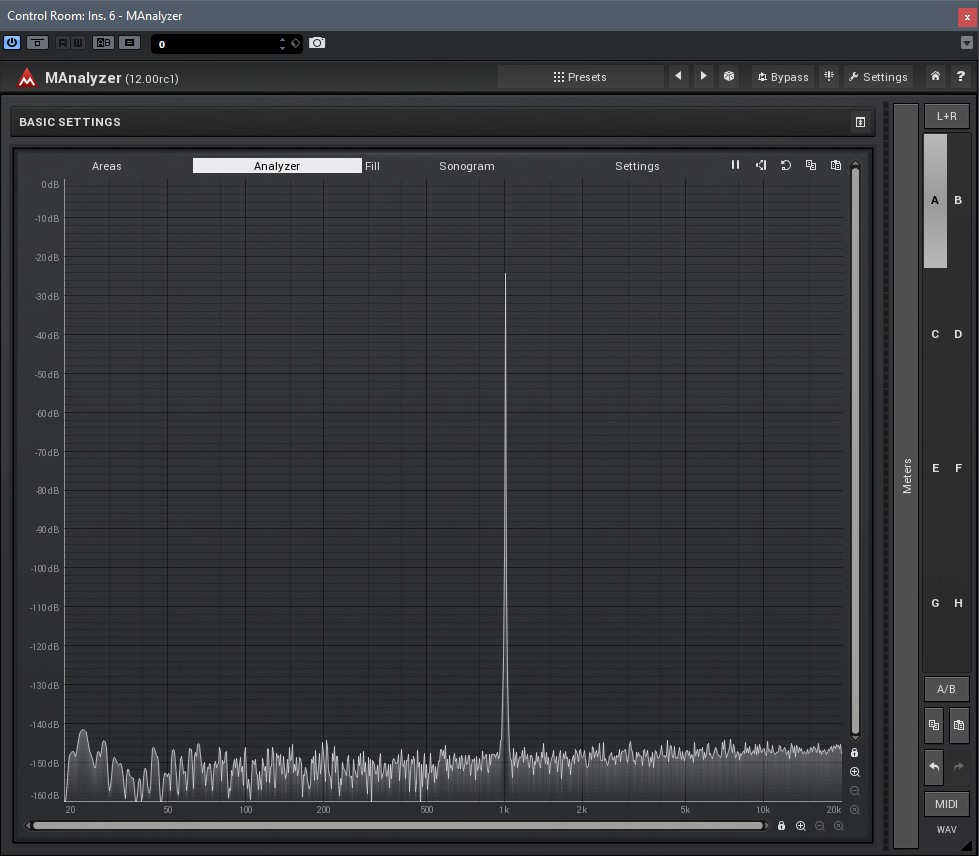Expand the Meters side panel

point(906,476)
